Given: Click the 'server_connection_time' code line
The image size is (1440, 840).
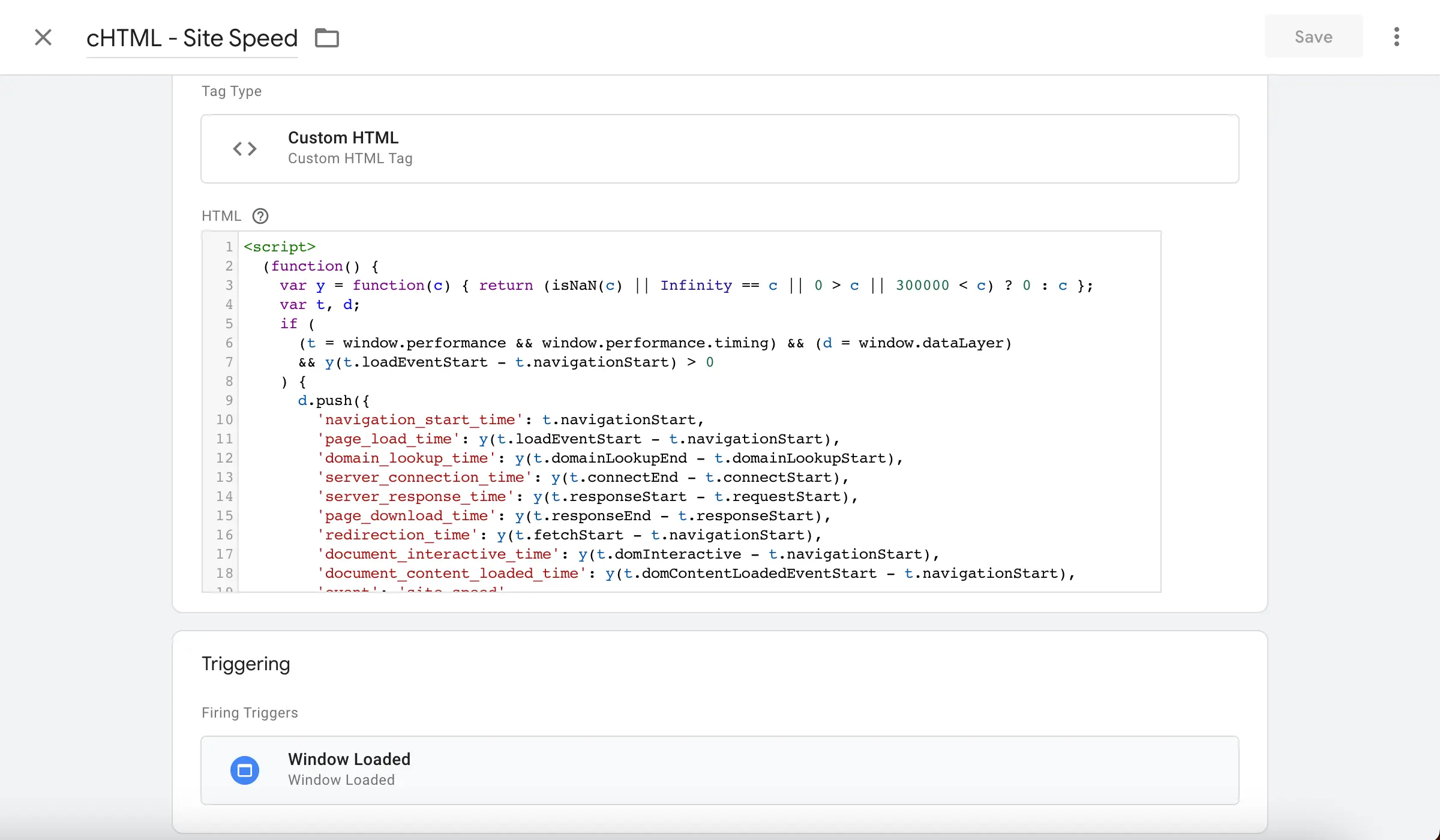Looking at the screenshot, I should (x=583, y=477).
